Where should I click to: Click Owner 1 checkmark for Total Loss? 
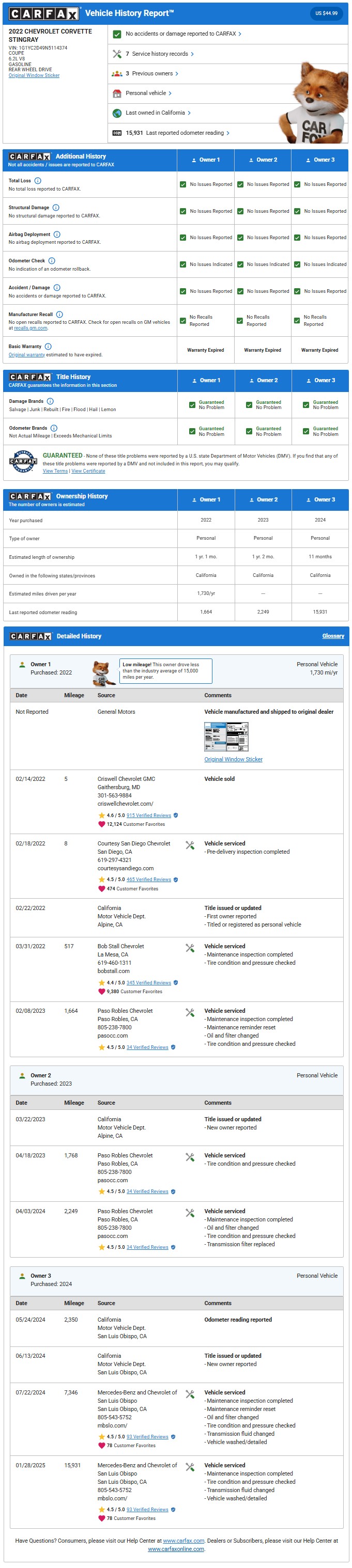point(182,184)
